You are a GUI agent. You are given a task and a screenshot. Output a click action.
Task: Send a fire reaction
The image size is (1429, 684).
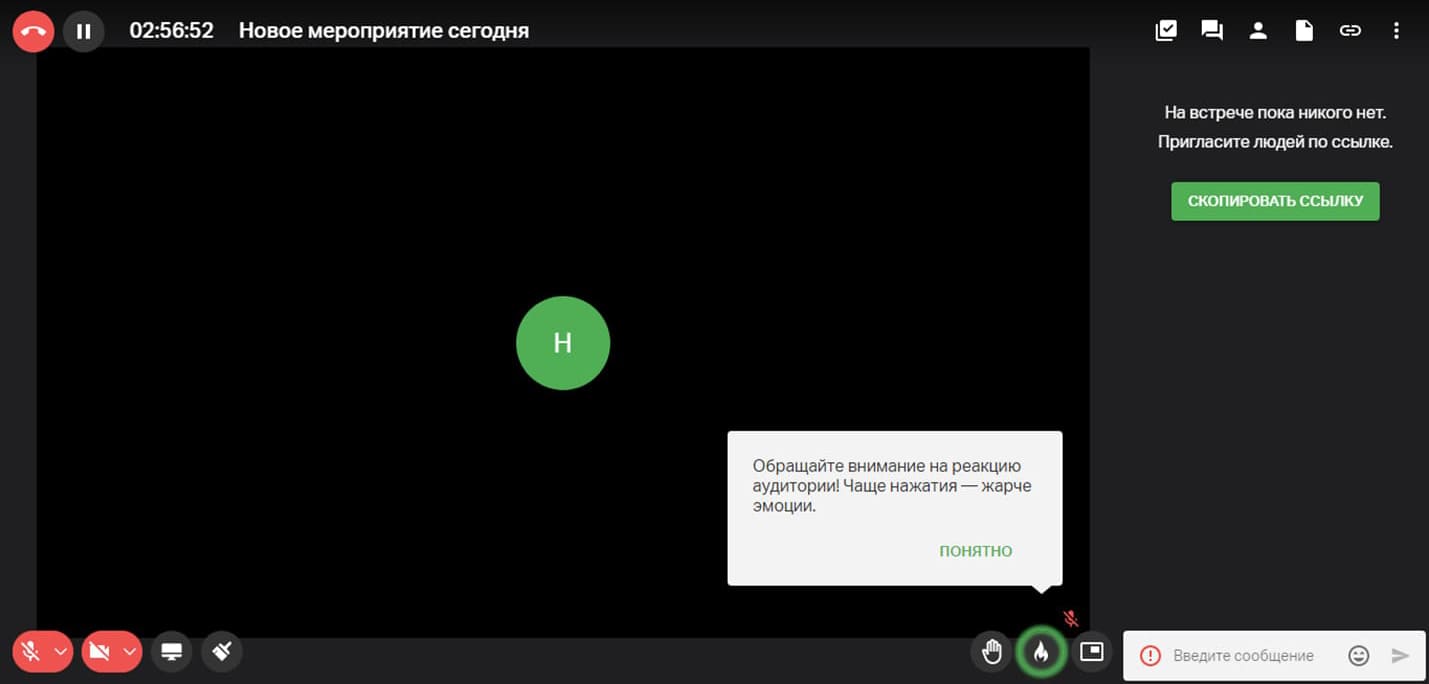coord(1041,653)
